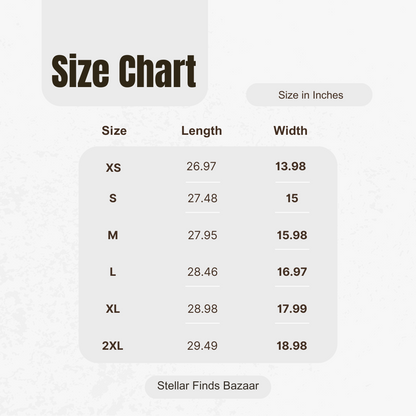Click the Width column header
Viewport: 416px width, 416px height.
pos(291,130)
